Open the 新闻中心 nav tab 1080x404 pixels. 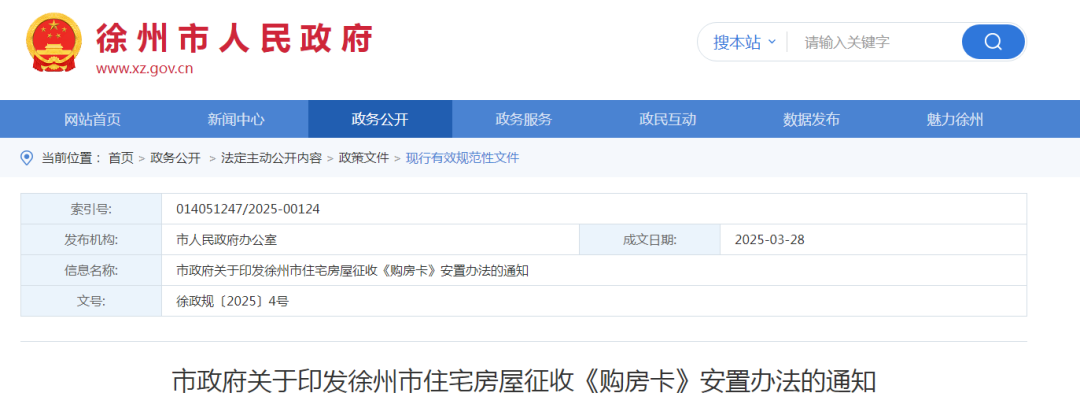(236, 119)
